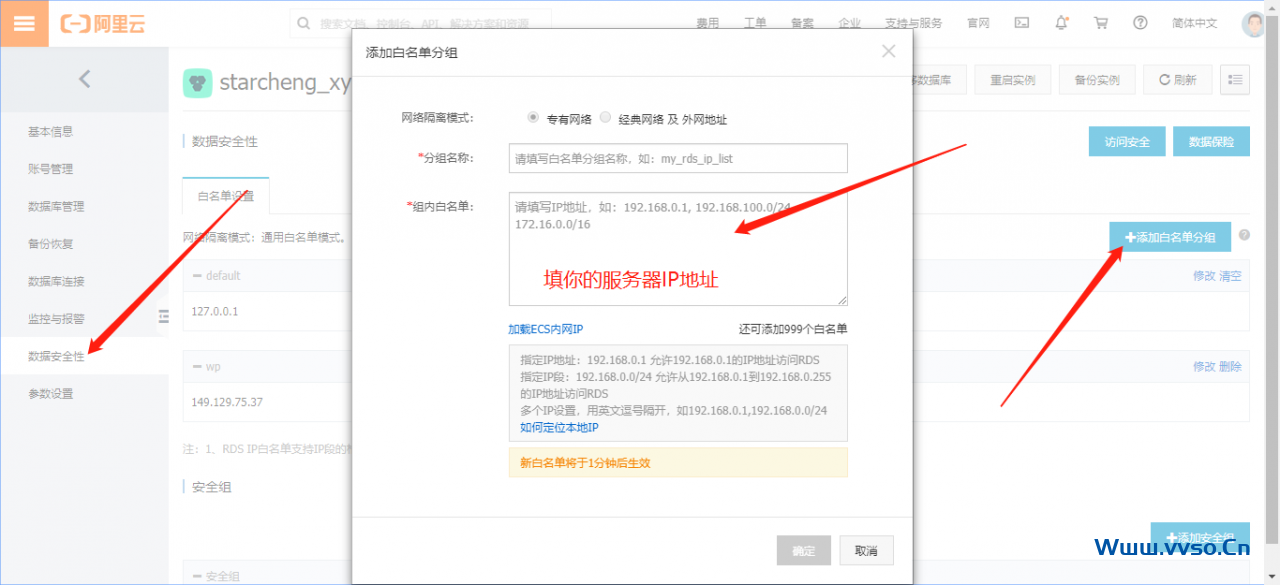Open the 简体中文 language selector
The height and width of the screenshot is (585, 1280).
click(1194, 23)
